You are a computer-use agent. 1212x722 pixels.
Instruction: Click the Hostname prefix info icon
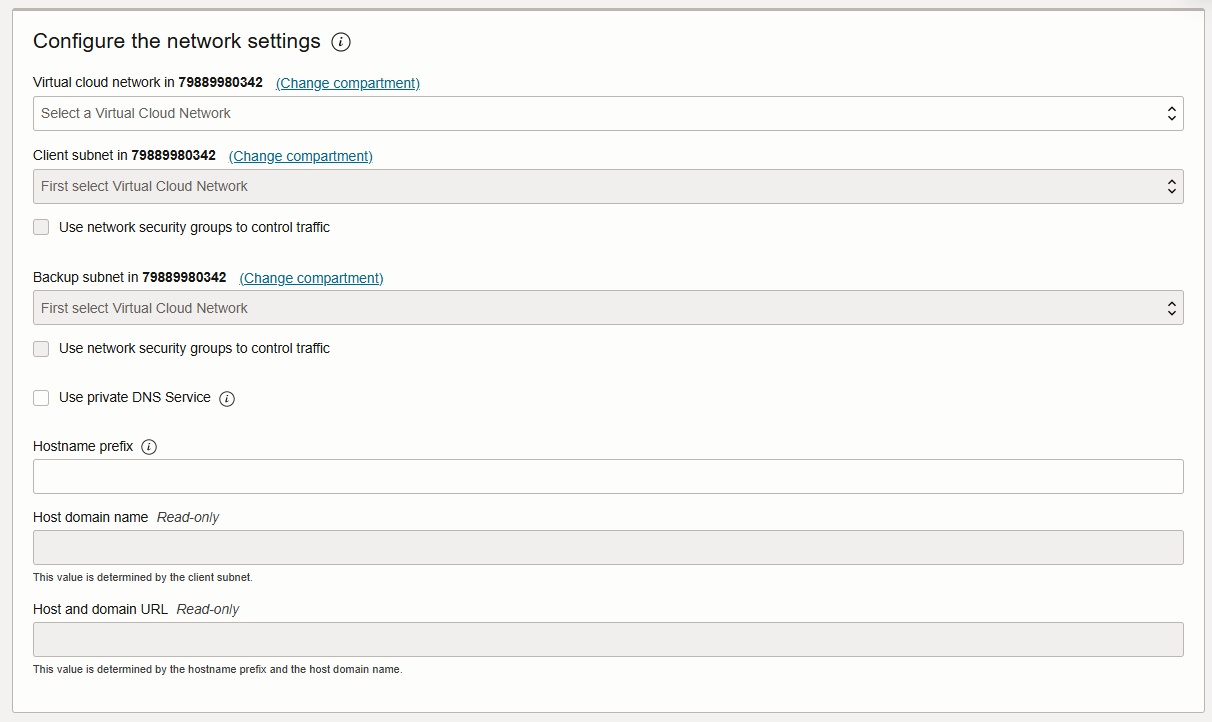tap(149, 446)
